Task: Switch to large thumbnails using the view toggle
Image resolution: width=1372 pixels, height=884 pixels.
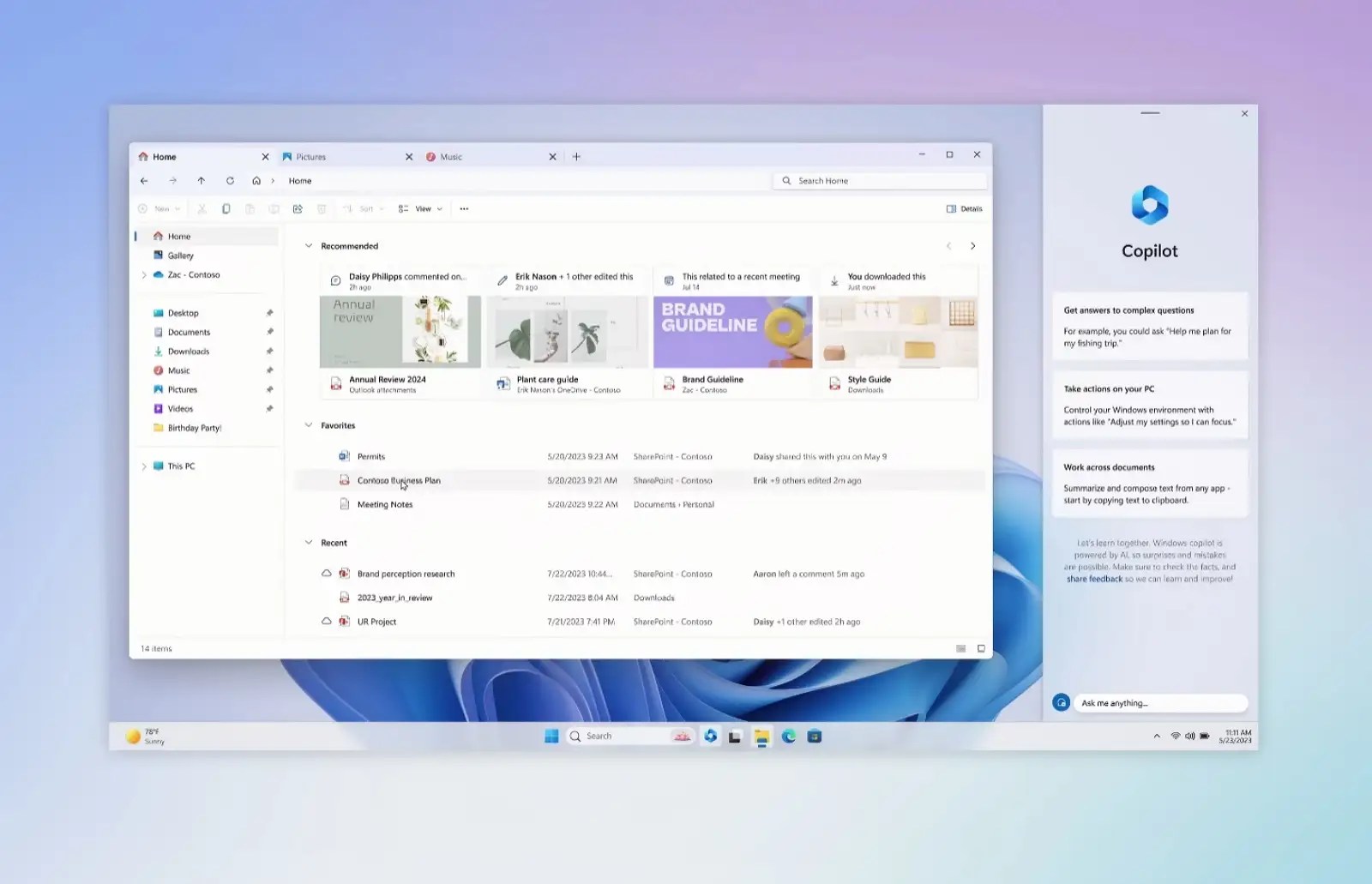Action: [x=980, y=649]
